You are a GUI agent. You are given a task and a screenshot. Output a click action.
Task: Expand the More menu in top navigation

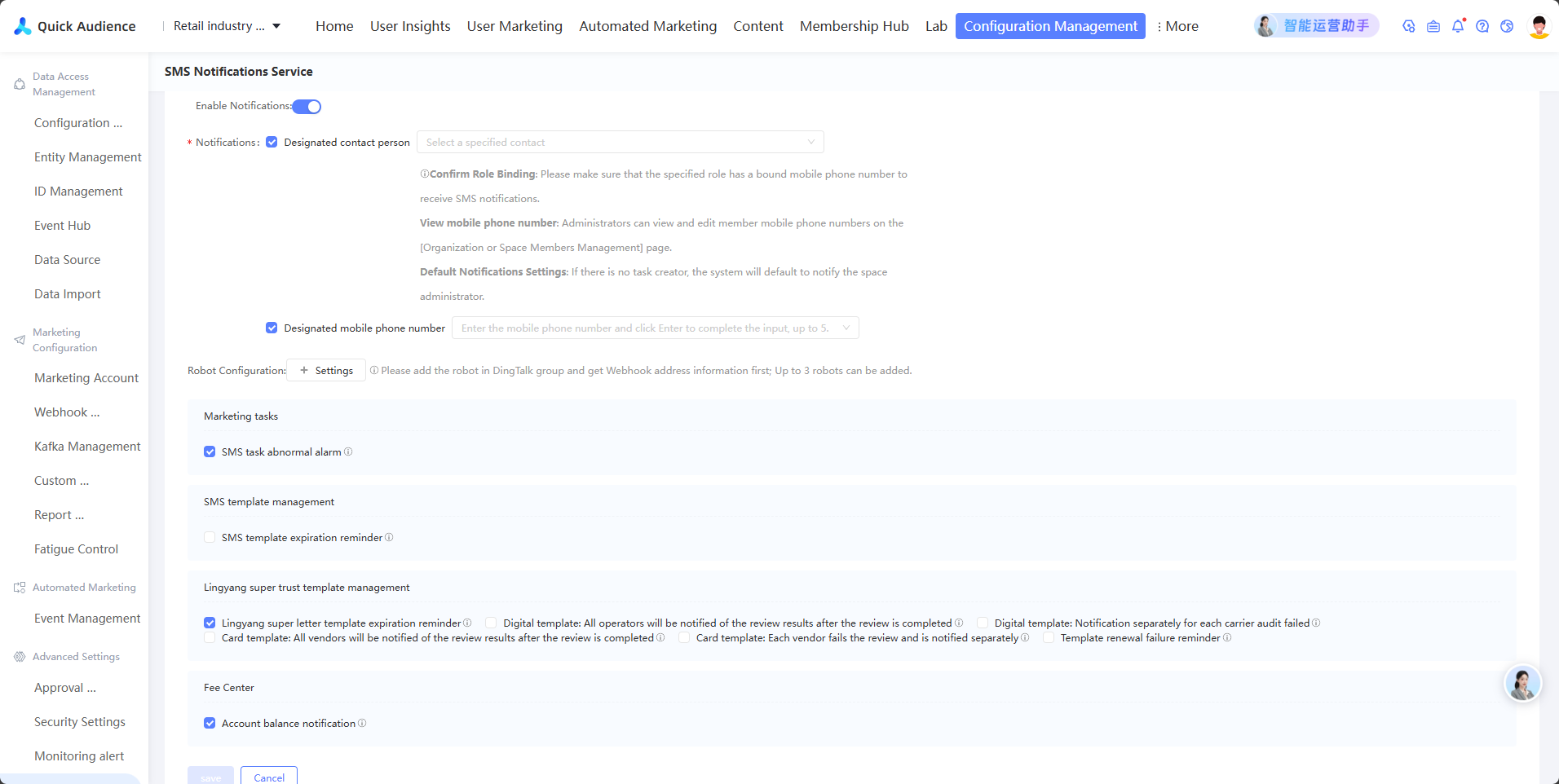(1177, 26)
